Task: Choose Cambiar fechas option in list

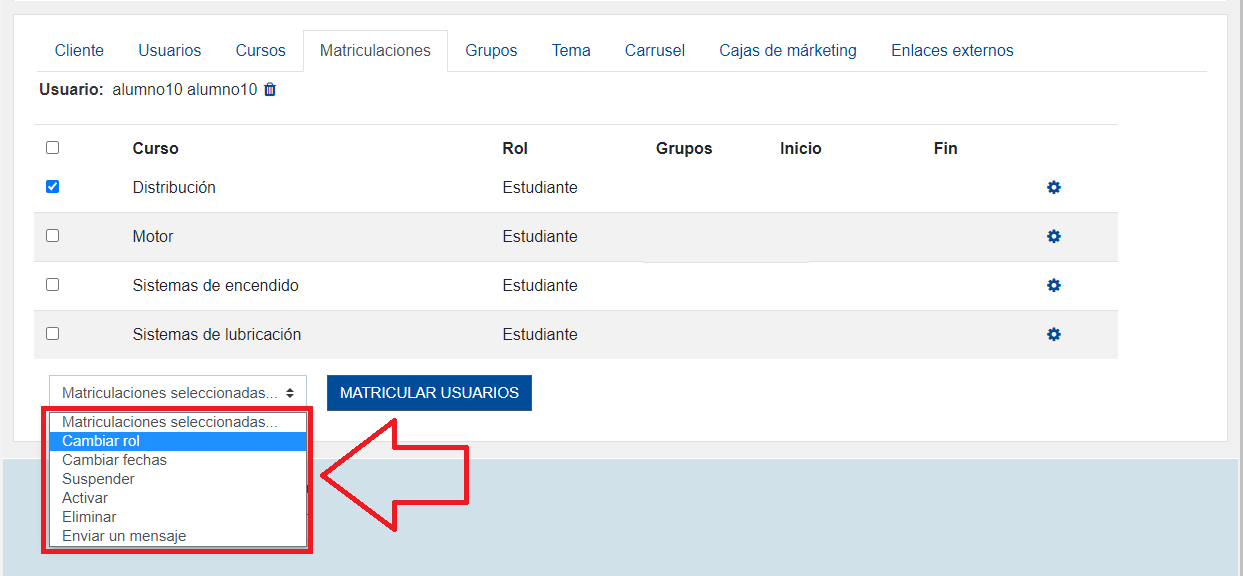Action: (x=114, y=460)
